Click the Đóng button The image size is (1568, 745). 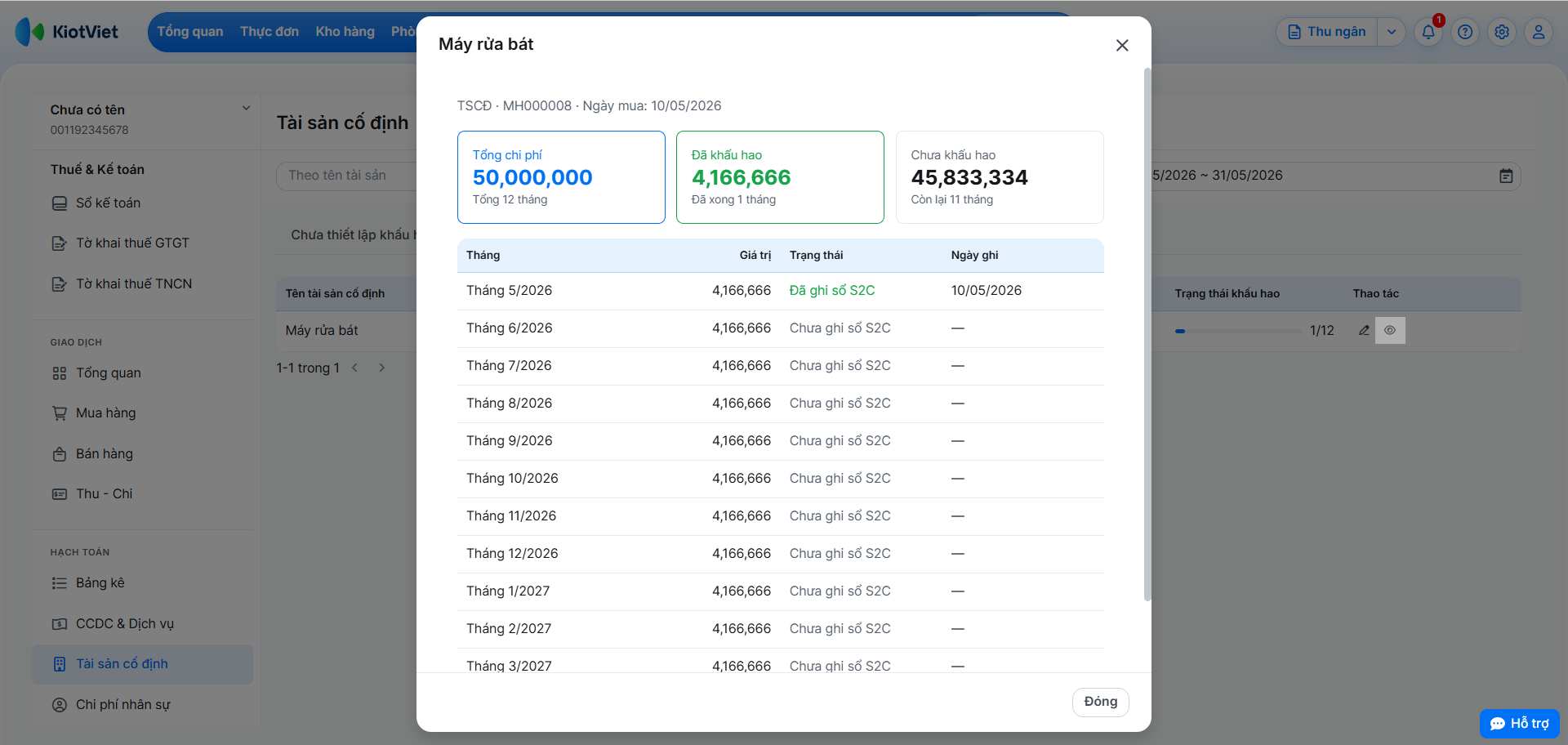coord(1100,702)
